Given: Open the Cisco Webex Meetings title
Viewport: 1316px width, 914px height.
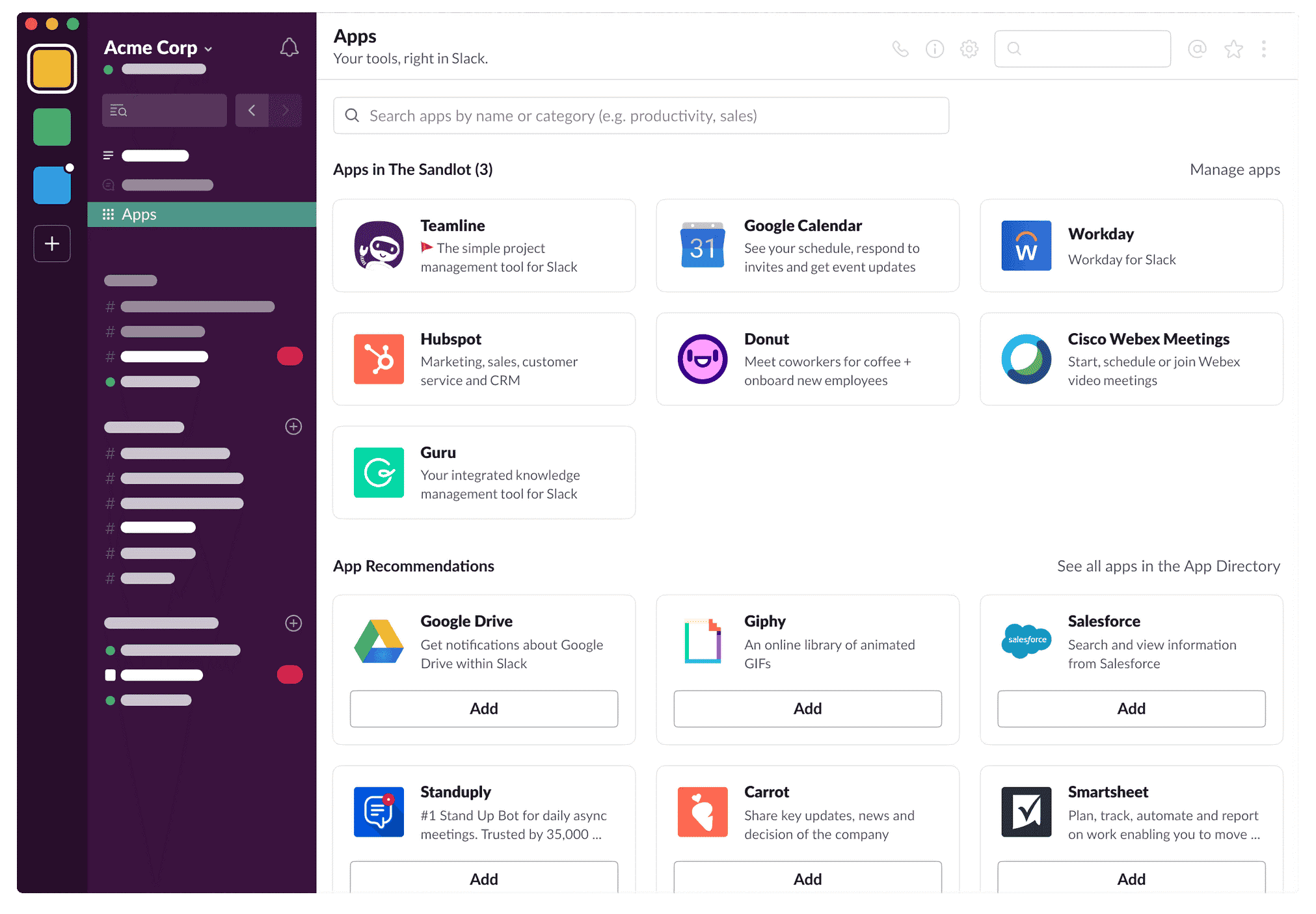Looking at the screenshot, I should point(1148,339).
